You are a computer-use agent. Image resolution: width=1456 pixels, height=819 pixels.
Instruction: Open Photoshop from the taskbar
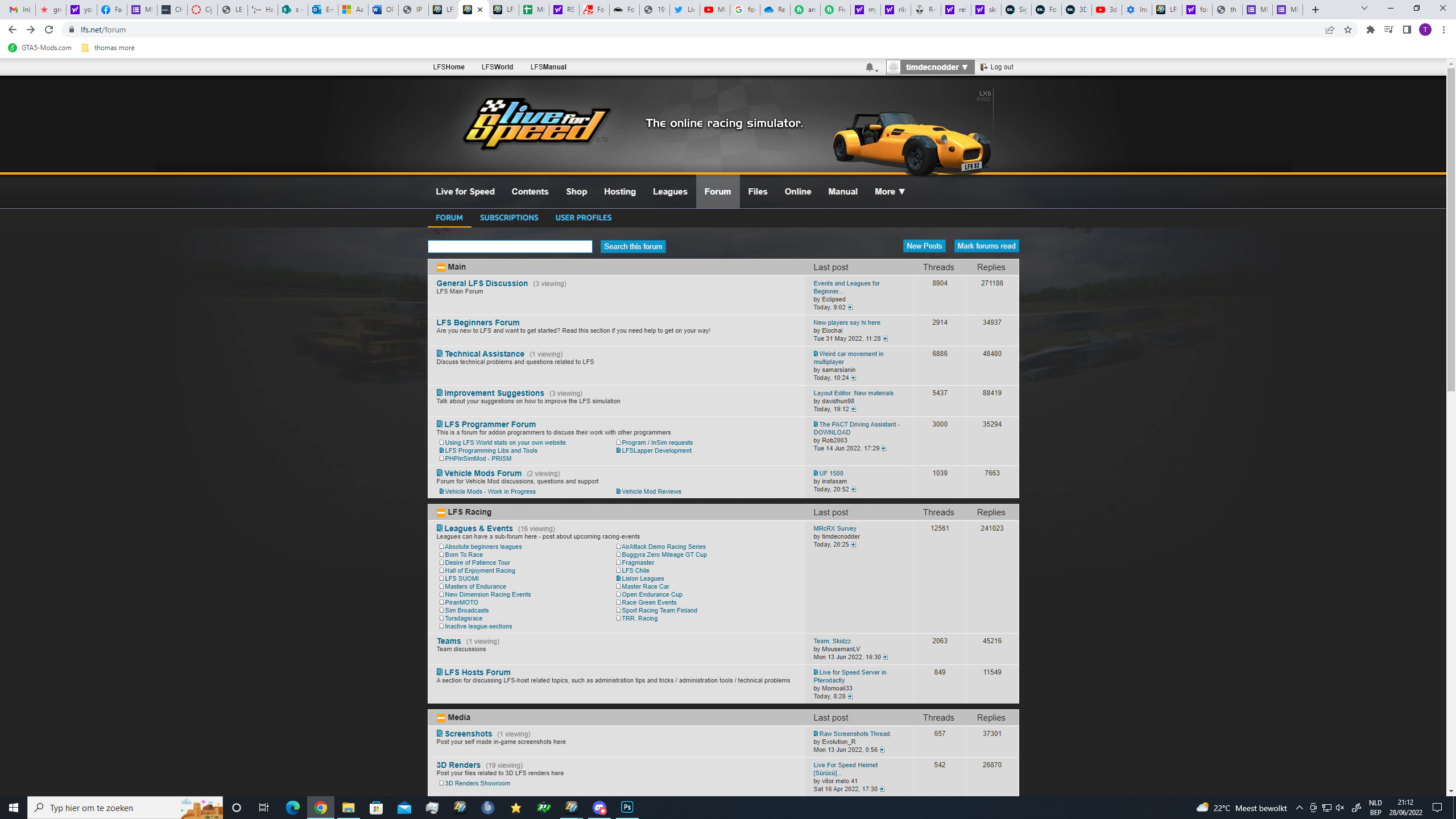[627, 807]
